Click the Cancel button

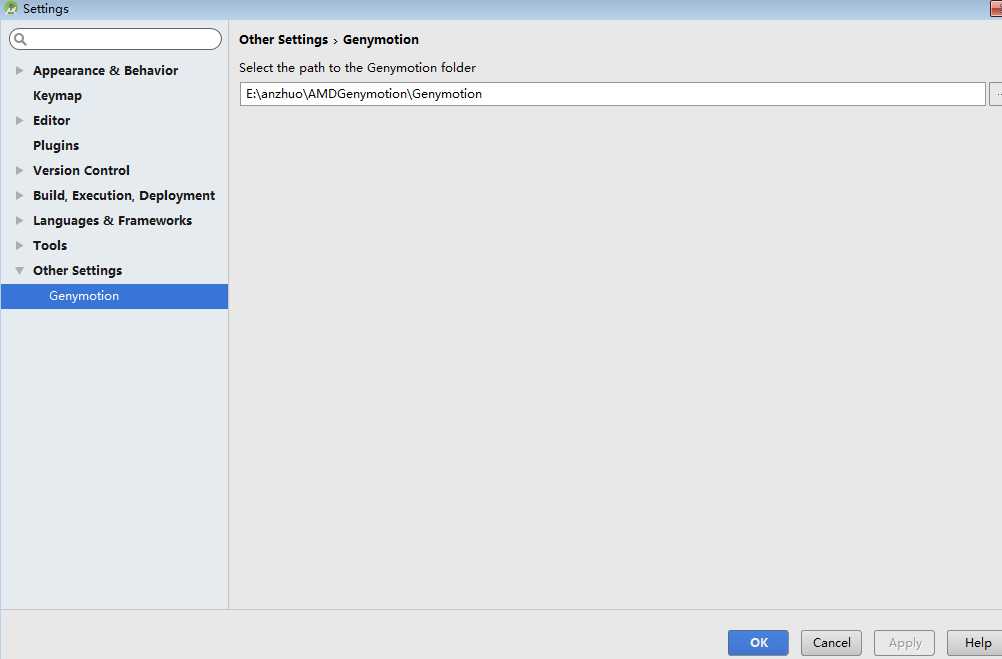pos(831,642)
